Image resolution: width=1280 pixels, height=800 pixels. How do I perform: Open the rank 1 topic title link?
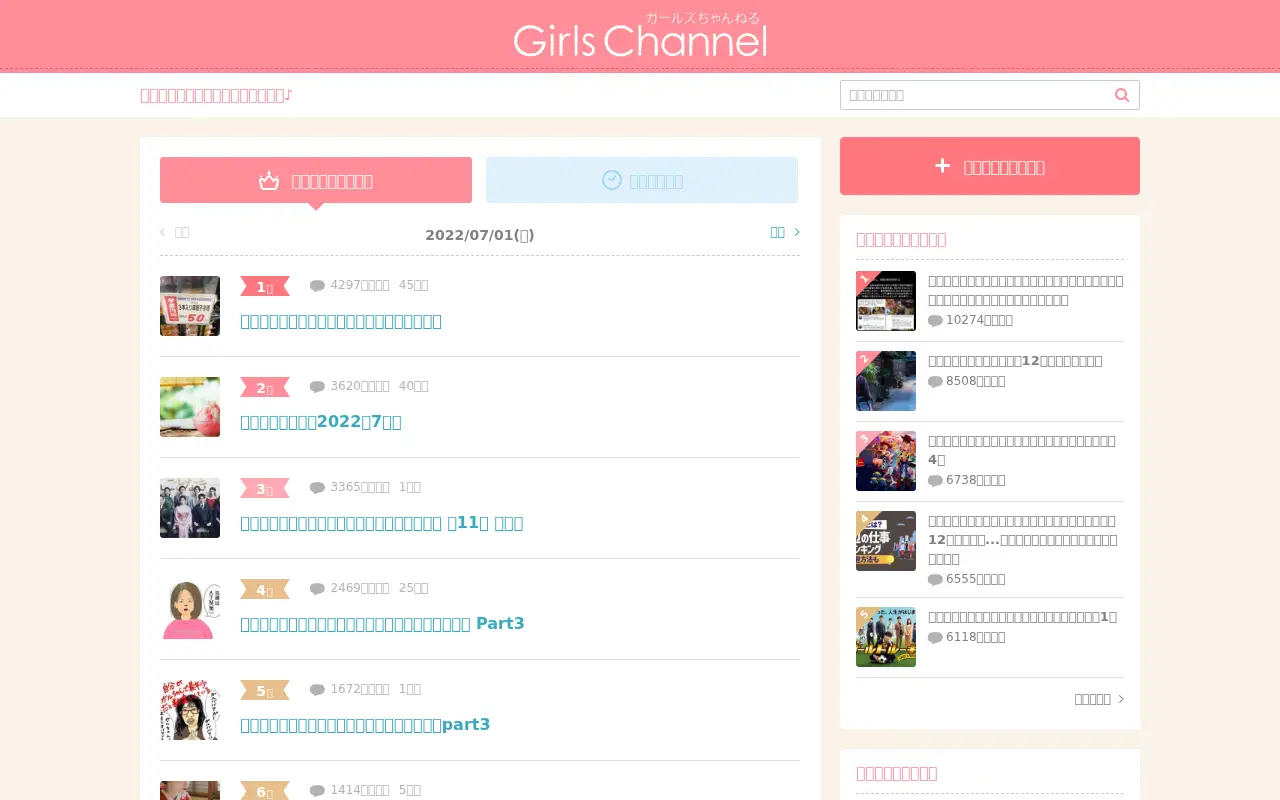coord(341,321)
